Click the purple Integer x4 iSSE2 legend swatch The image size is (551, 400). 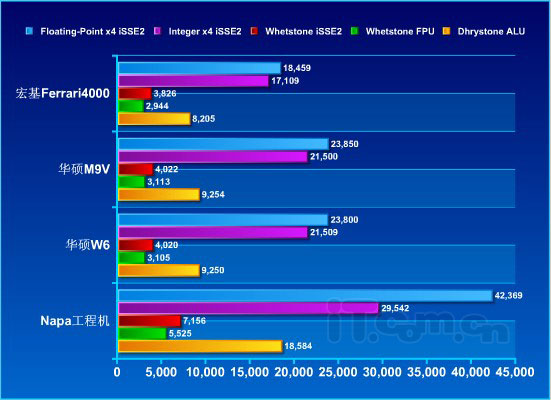coord(157,31)
